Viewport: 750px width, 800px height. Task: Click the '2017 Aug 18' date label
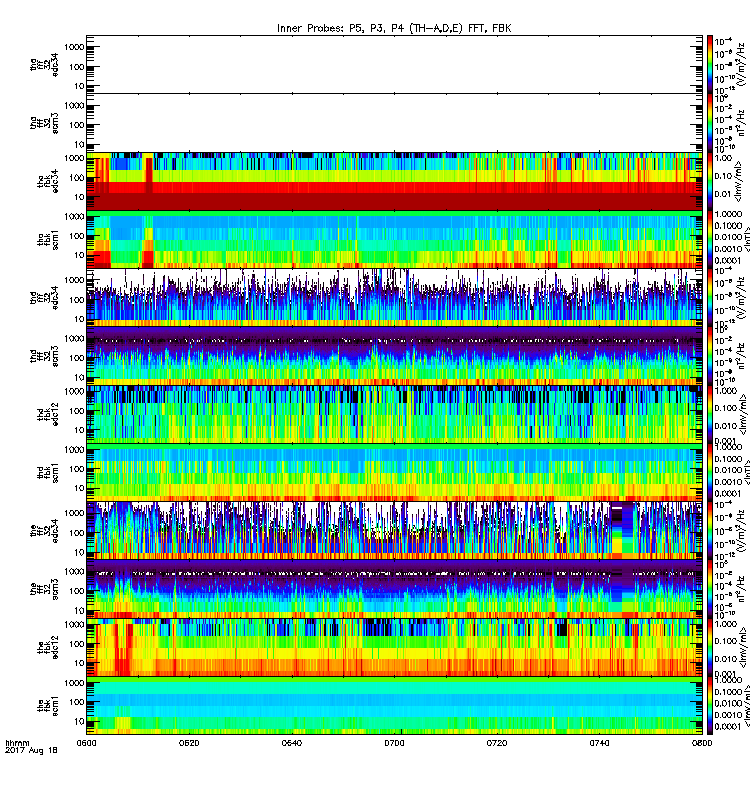[x=31, y=751]
